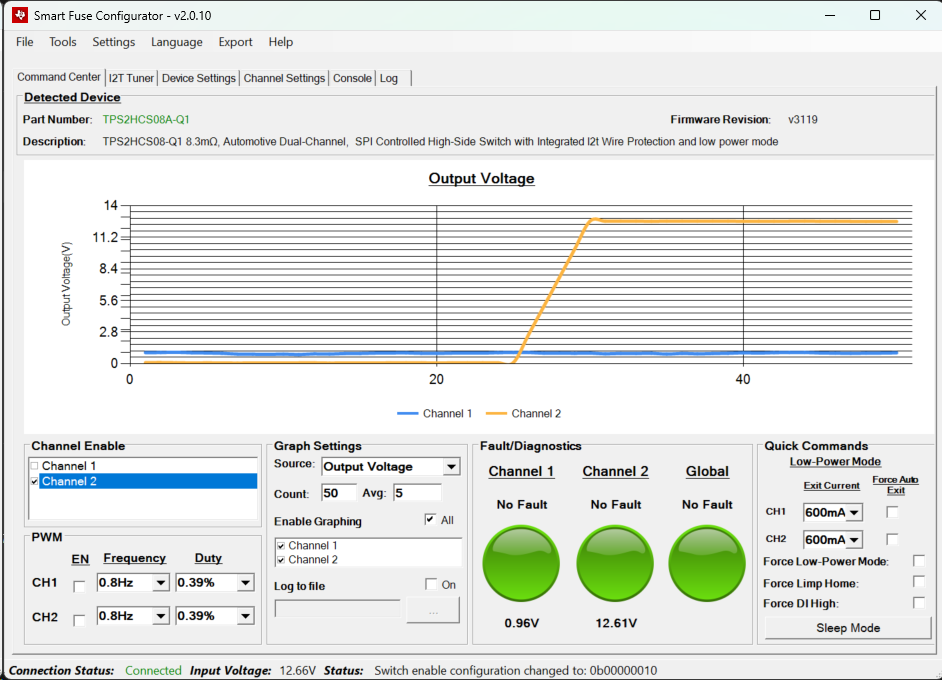
Task: Click the graph Count input field
Action: tap(338, 493)
